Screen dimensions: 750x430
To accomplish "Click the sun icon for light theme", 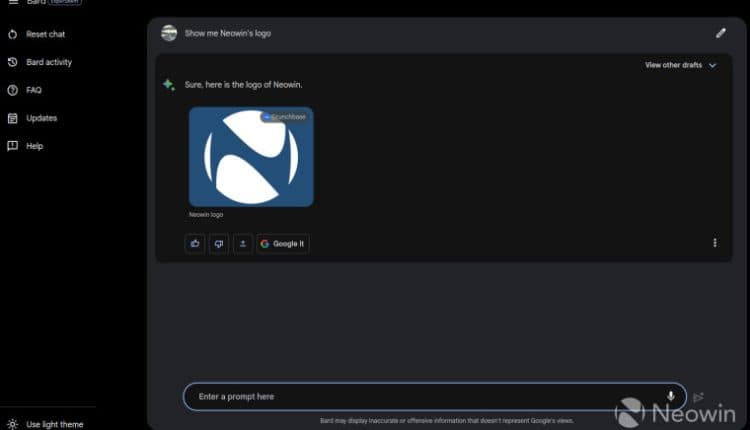I will pyautogui.click(x=13, y=424).
